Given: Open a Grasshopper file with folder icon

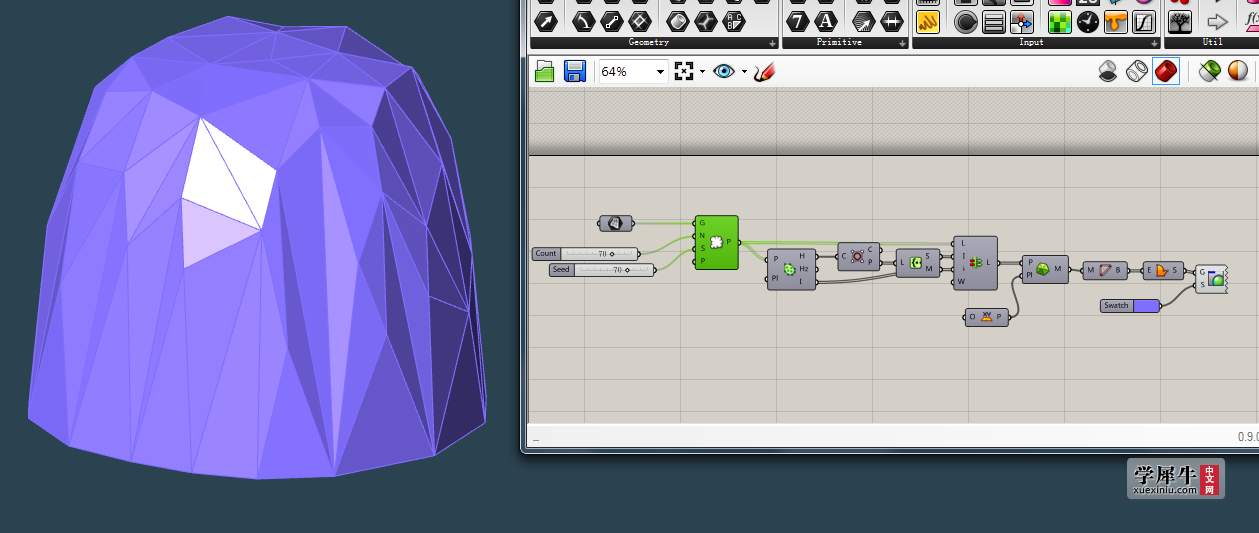Looking at the screenshot, I should coord(545,71).
